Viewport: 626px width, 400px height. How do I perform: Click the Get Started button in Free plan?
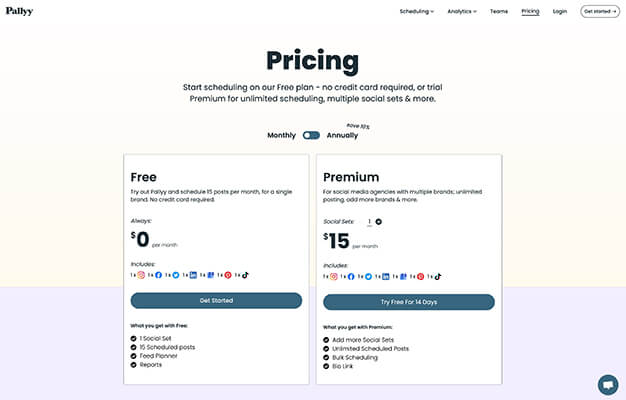point(216,300)
